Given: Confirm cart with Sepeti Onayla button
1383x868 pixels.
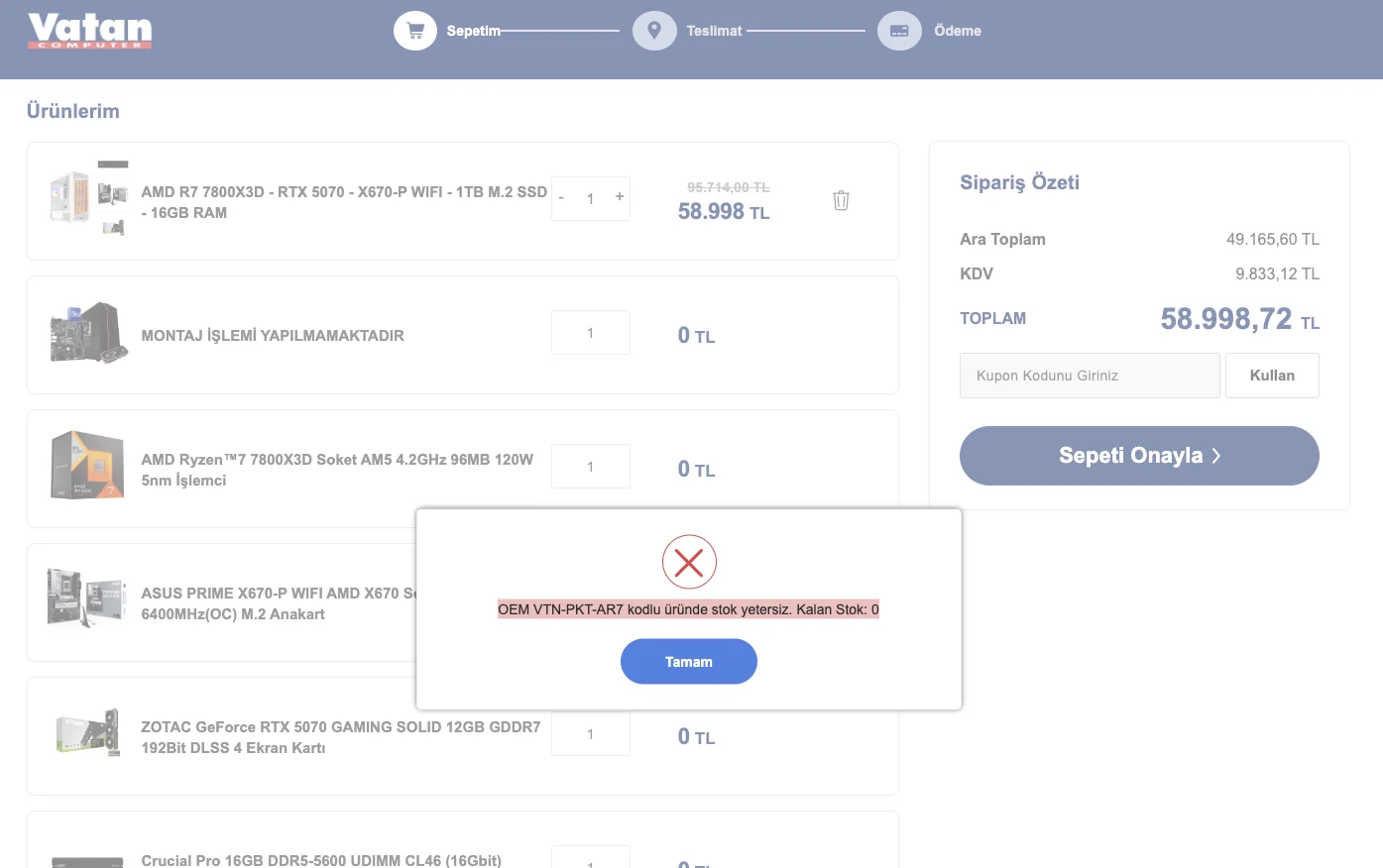Looking at the screenshot, I should [x=1139, y=456].
